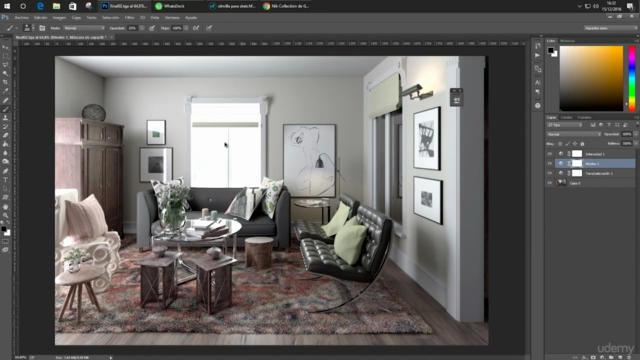Hide the Niveles 1 layer
This screenshot has height=360, width=640.
(x=549, y=164)
